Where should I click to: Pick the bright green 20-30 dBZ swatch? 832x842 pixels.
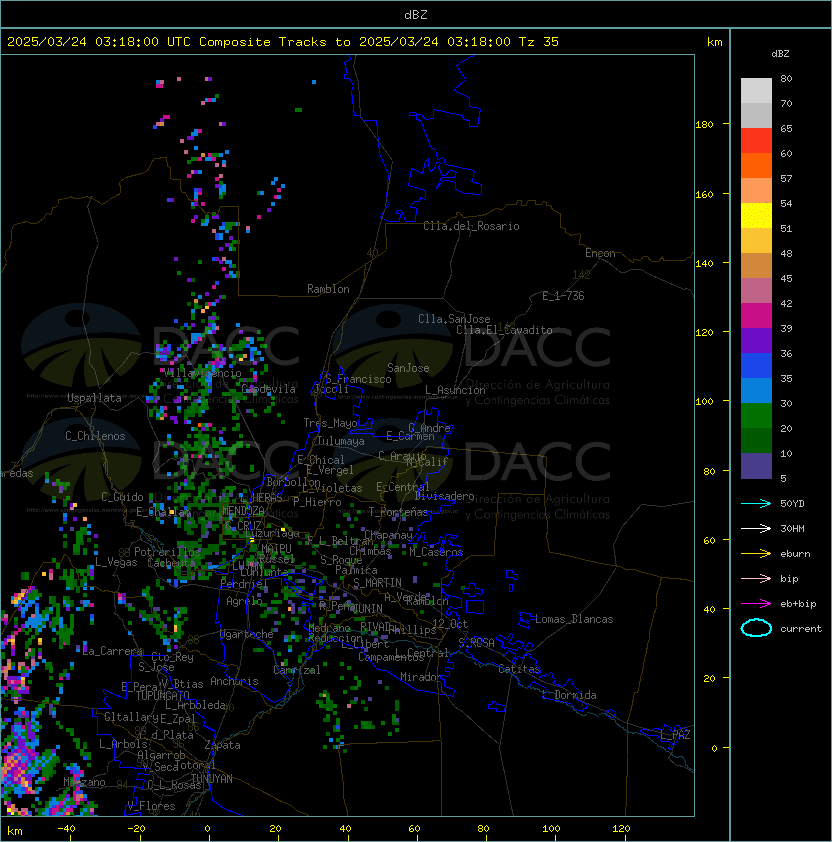click(x=756, y=416)
